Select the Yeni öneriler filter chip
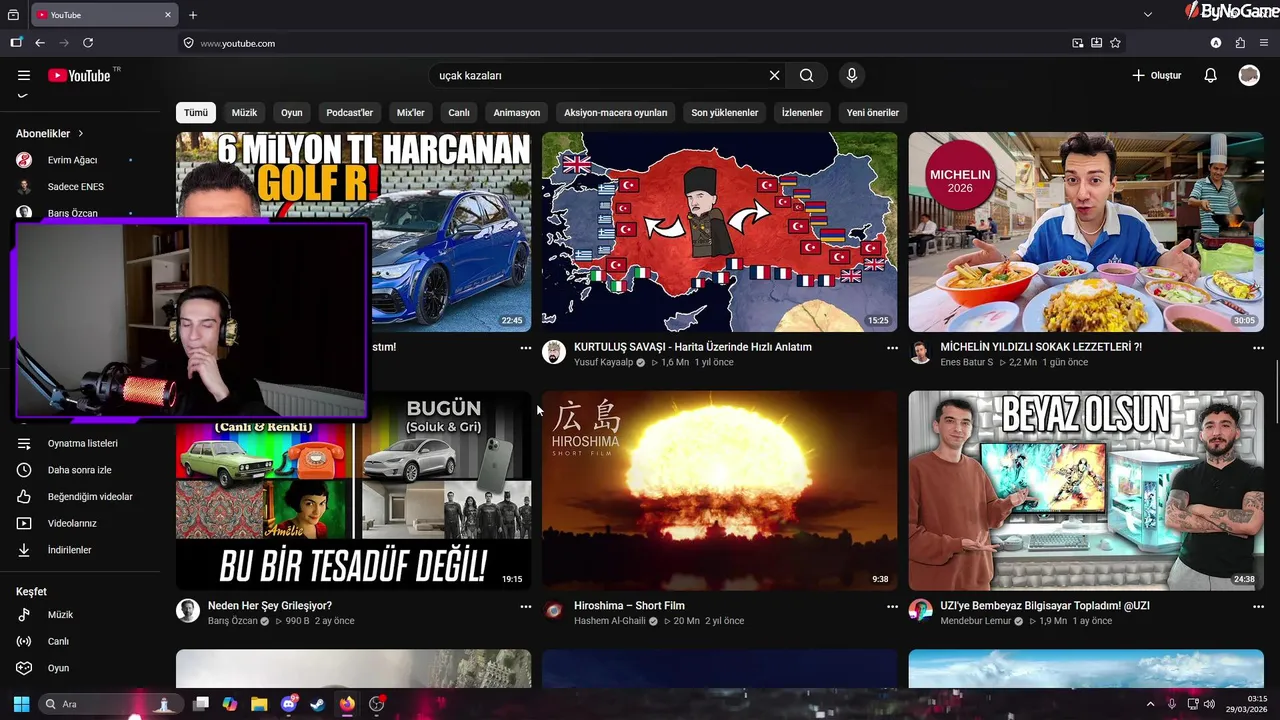 tap(873, 113)
